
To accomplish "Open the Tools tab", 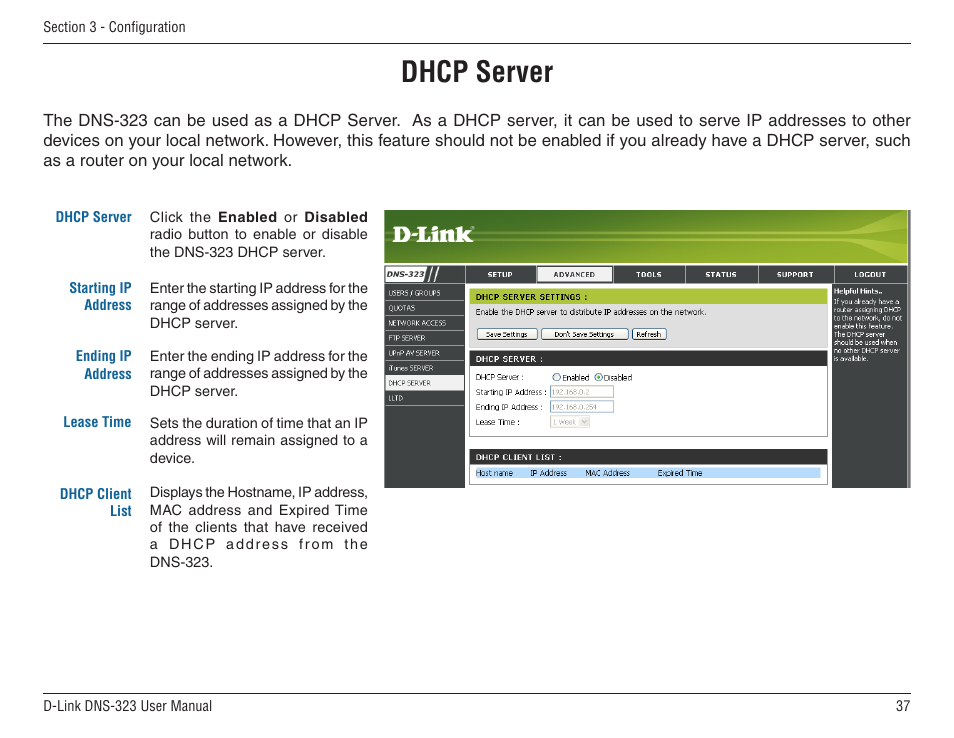I will (x=649, y=274).
